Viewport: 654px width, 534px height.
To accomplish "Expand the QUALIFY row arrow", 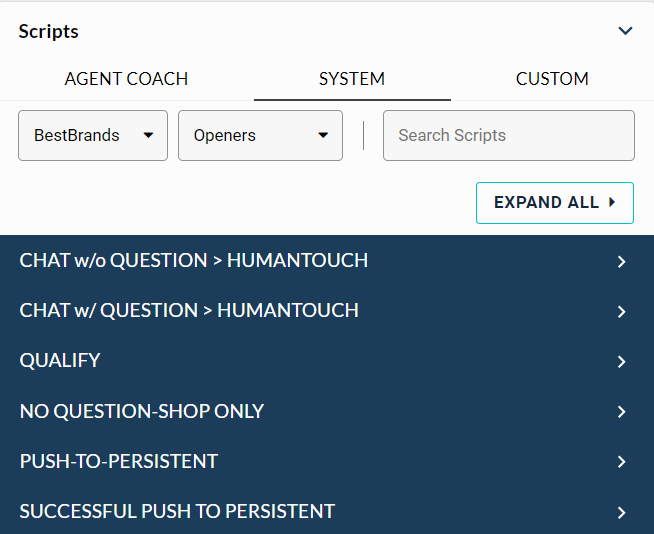I will click(x=622, y=362).
